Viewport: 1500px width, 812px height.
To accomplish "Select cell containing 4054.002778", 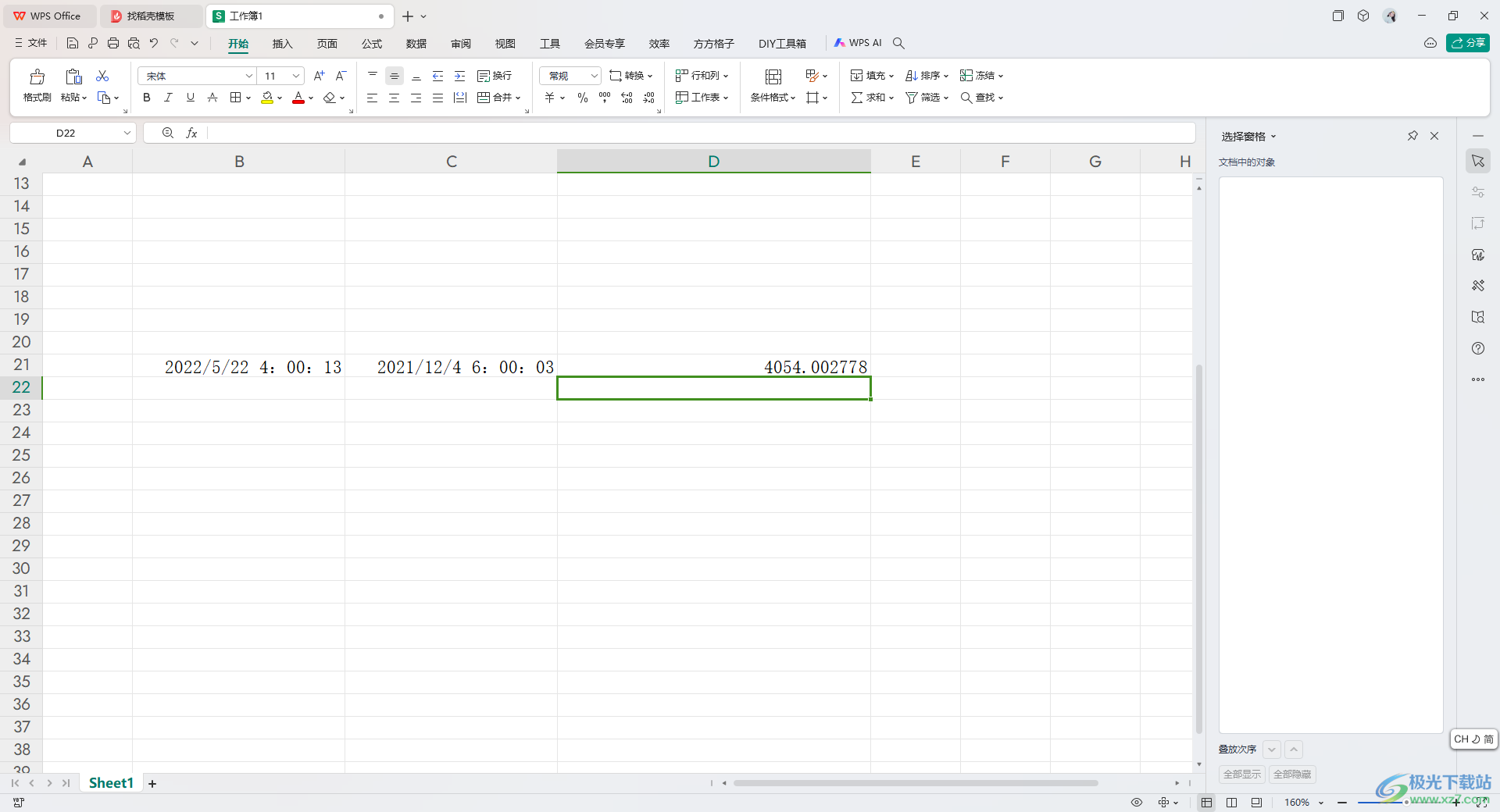I will coord(714,366).
